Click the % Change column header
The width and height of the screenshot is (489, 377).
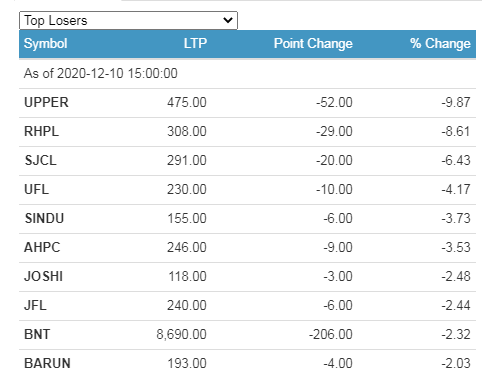(440, 44)
